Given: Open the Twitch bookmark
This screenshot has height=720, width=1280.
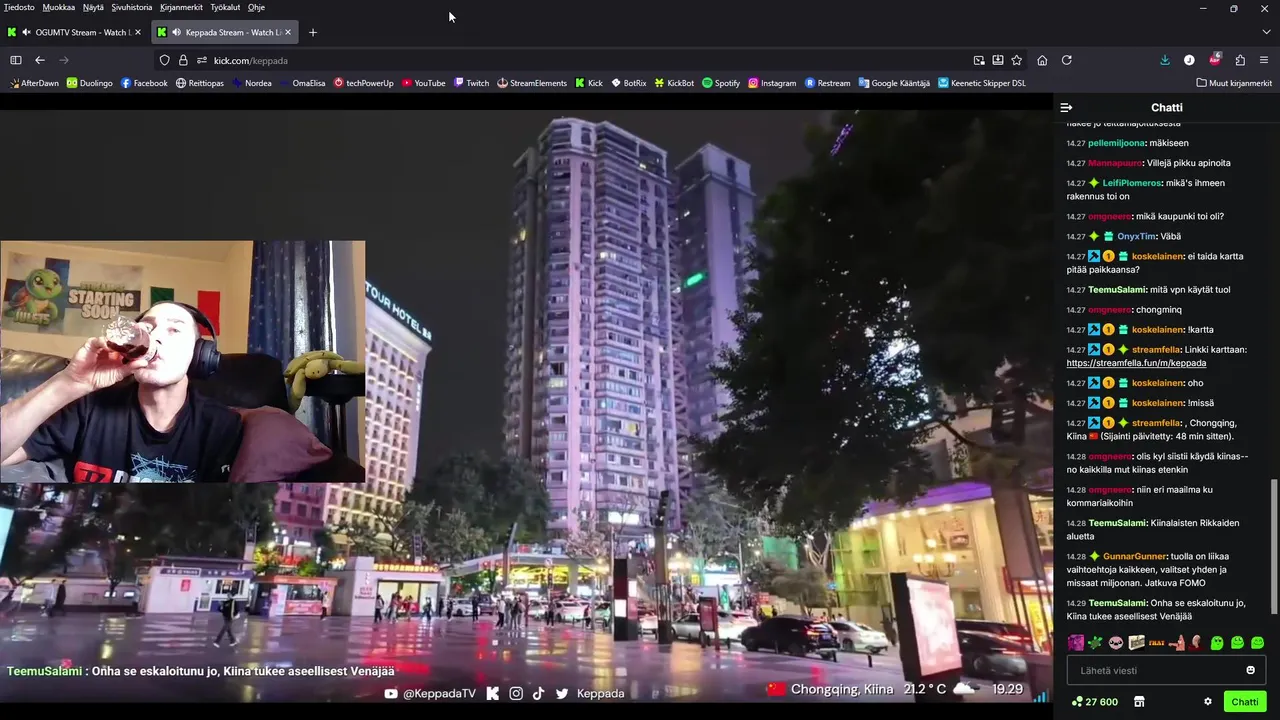Looking at the screenshot, I should click(x=471, y=83).
